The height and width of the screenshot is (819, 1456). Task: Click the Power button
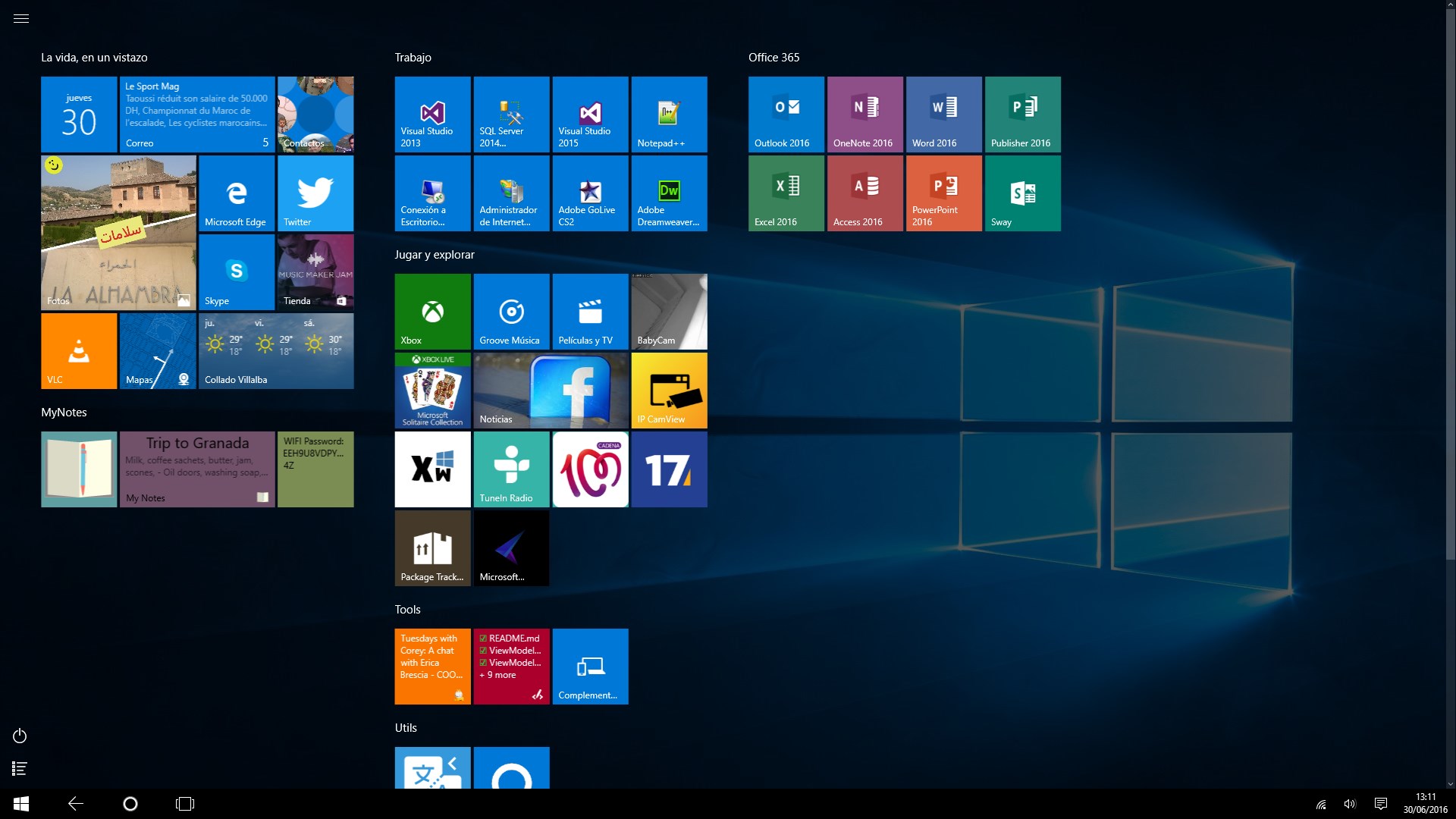(x=20, y=736)
